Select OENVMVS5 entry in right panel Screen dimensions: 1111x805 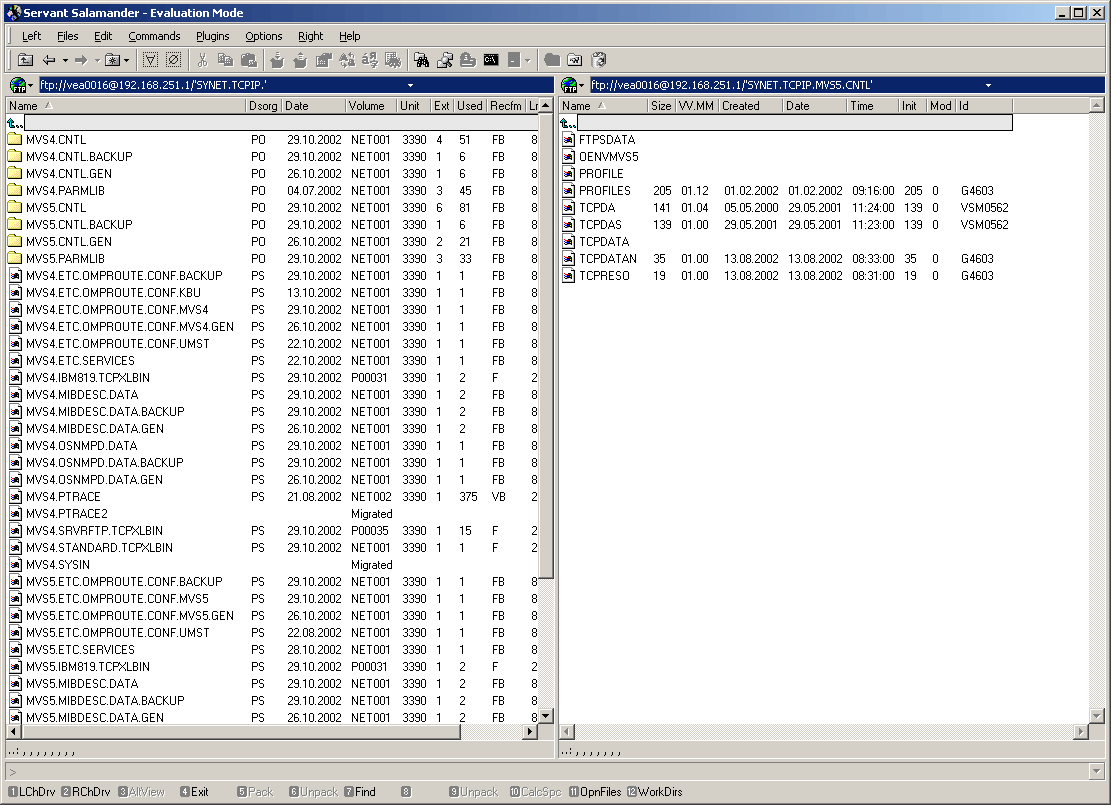coord(786,157)
